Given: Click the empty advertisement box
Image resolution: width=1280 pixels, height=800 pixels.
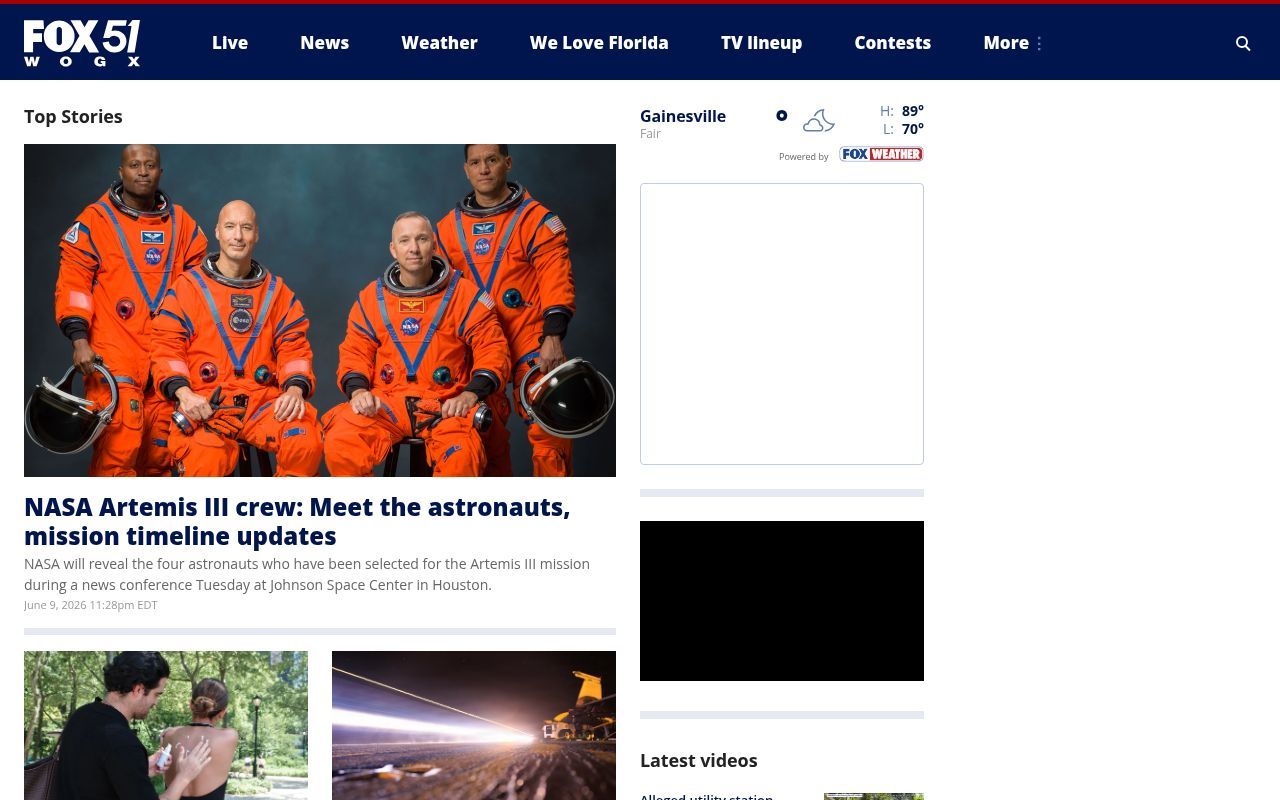Looking at the screenshot, I should (782, 324).
